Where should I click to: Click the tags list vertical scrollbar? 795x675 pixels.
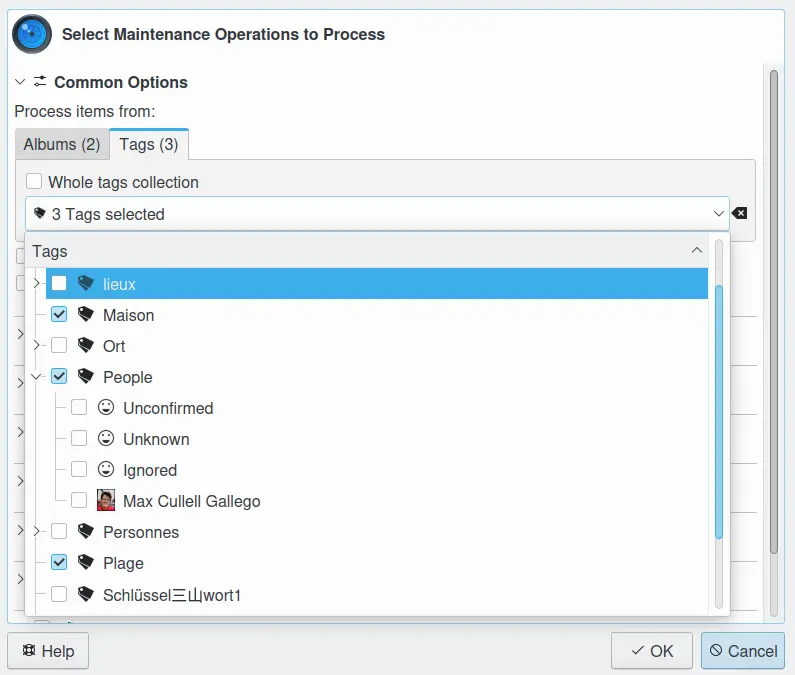pos(718,410)
